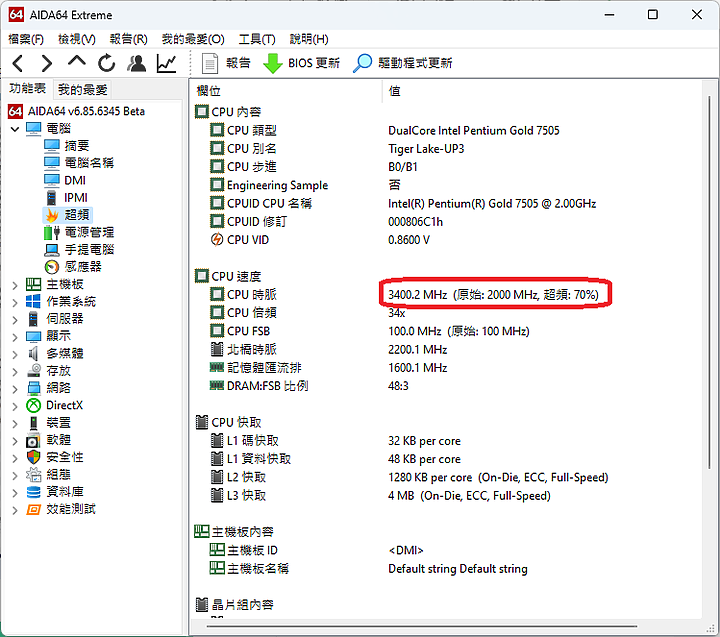This screenshot has width=720, height=637.
Task: Click the orange benchmark icon for 效能測試
Action: [34, 509]
